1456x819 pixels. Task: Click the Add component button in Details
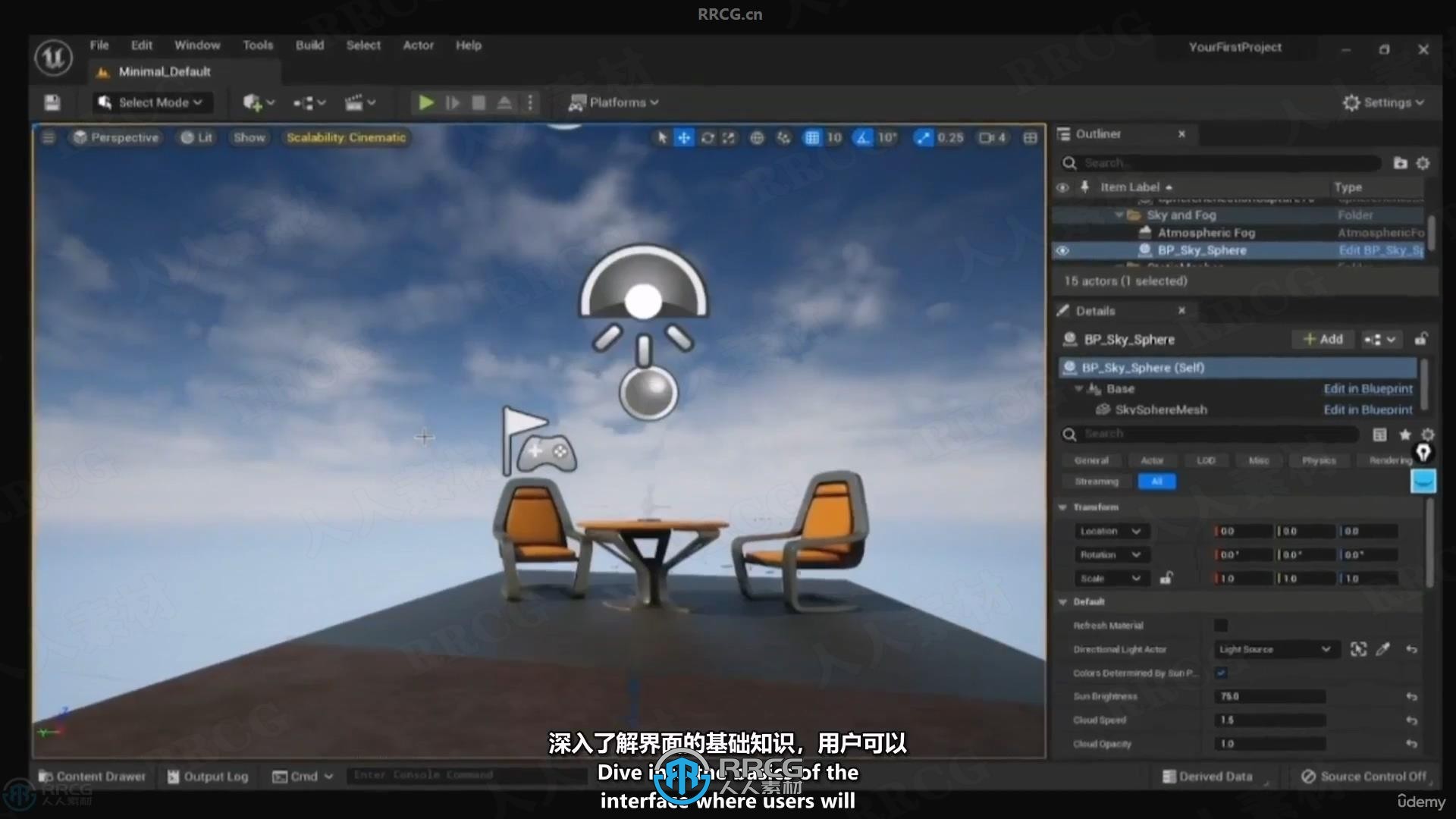click(x=1323, y=340)
